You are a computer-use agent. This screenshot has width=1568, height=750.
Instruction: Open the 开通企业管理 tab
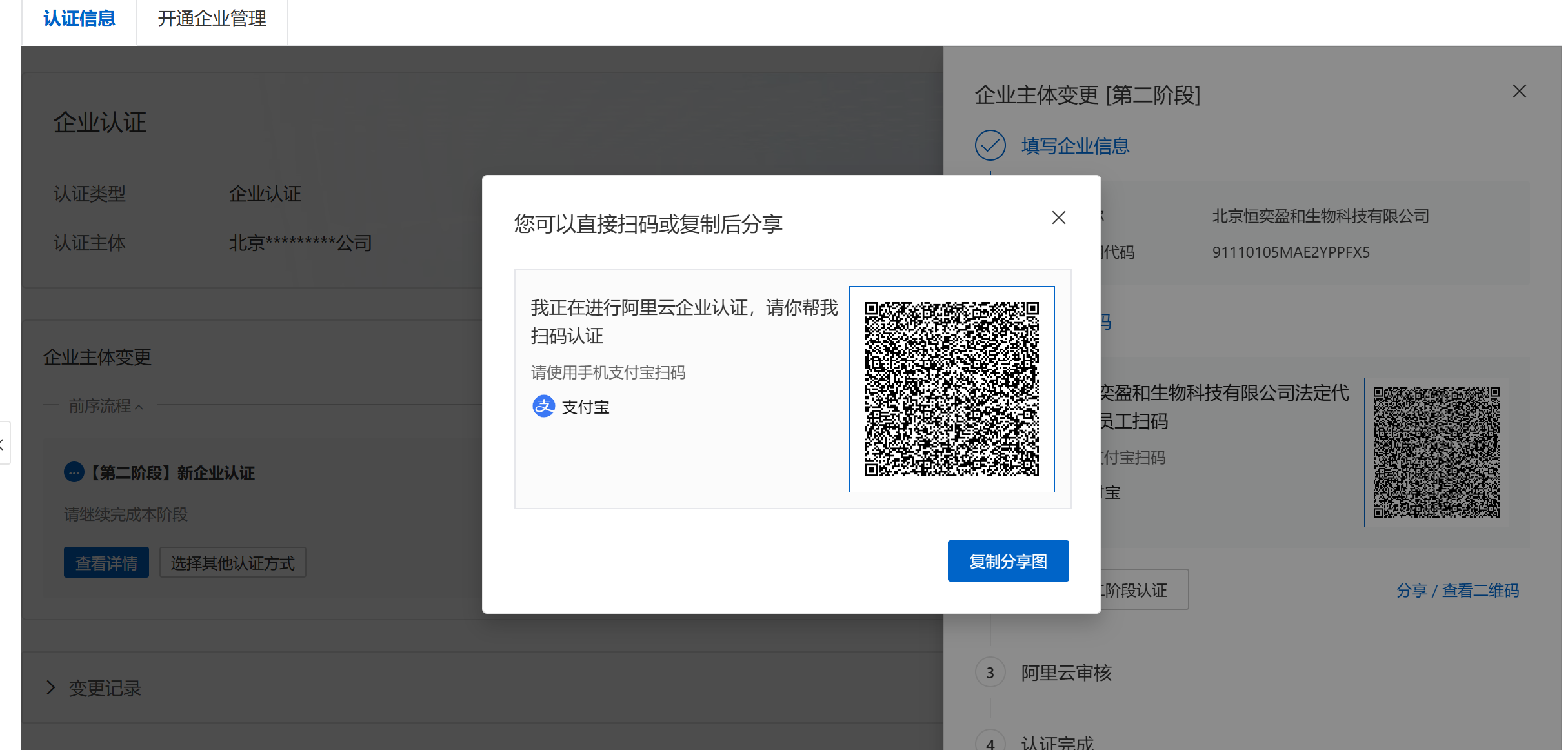(212, 19)
